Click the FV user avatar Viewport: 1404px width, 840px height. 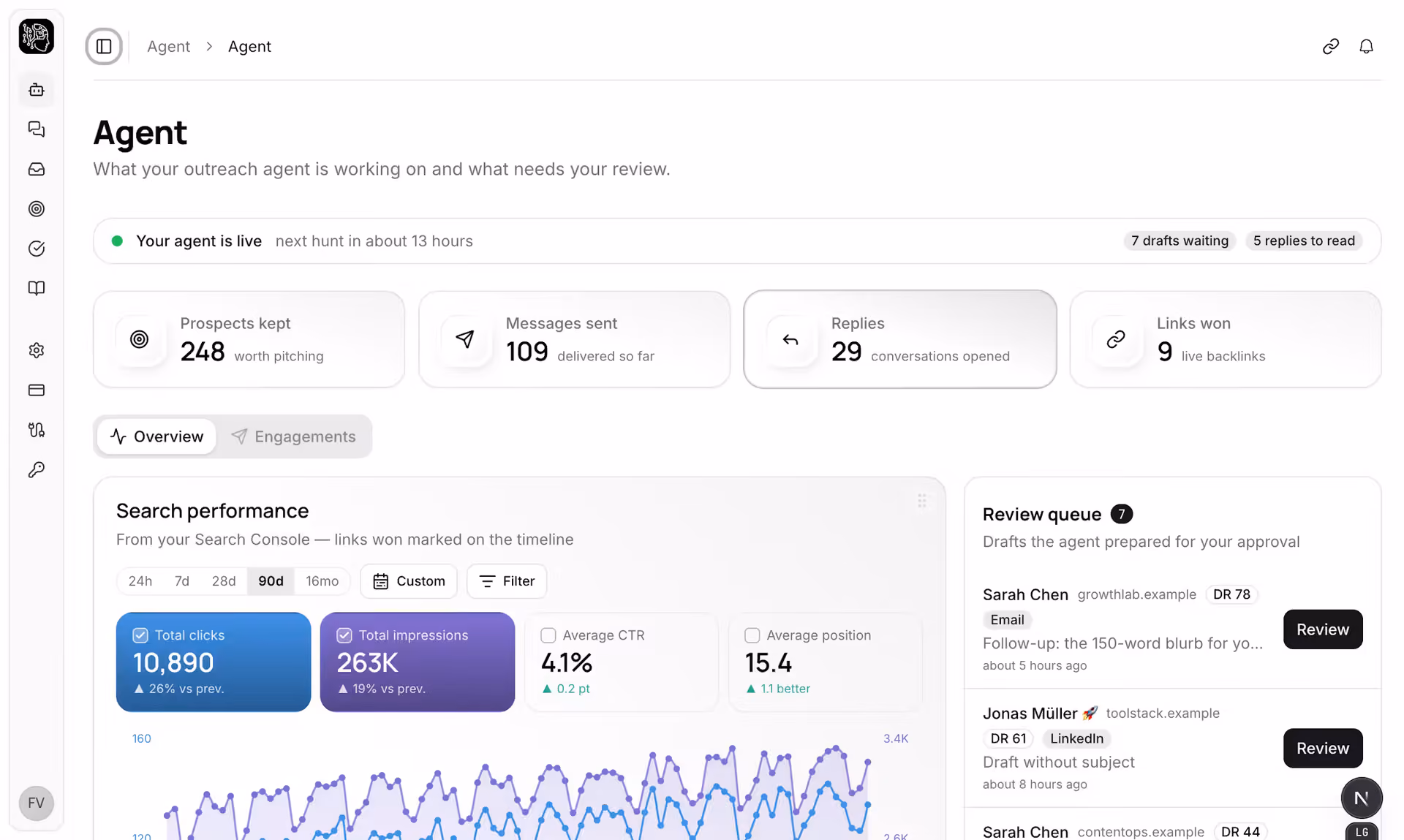[x=36, y=803]
